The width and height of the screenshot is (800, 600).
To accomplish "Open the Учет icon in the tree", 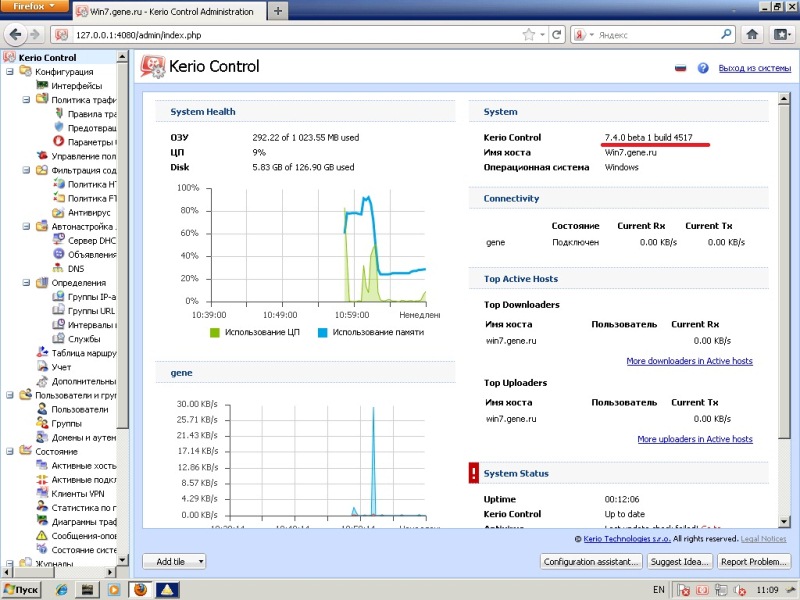I will pos(42,367).
